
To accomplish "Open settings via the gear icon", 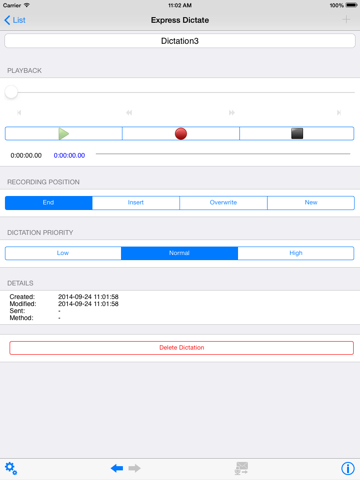I will click(11, 468).
